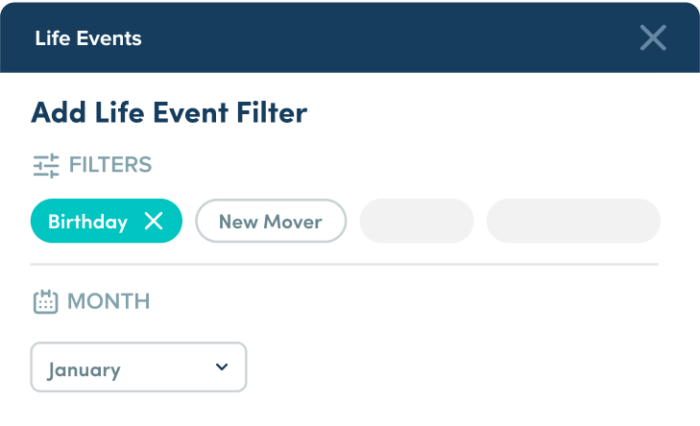Click empty space right of month dropdown

click(450, 368)
